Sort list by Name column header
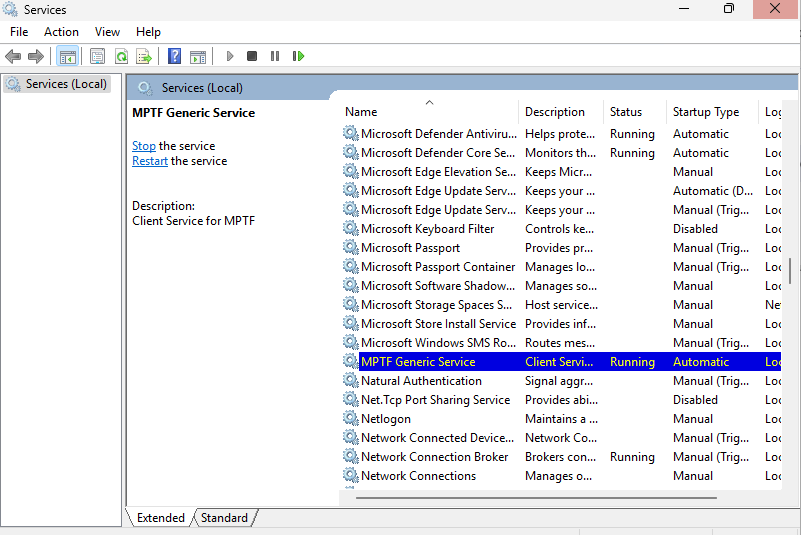The image size is (801, 535). (x=362, y=112)
